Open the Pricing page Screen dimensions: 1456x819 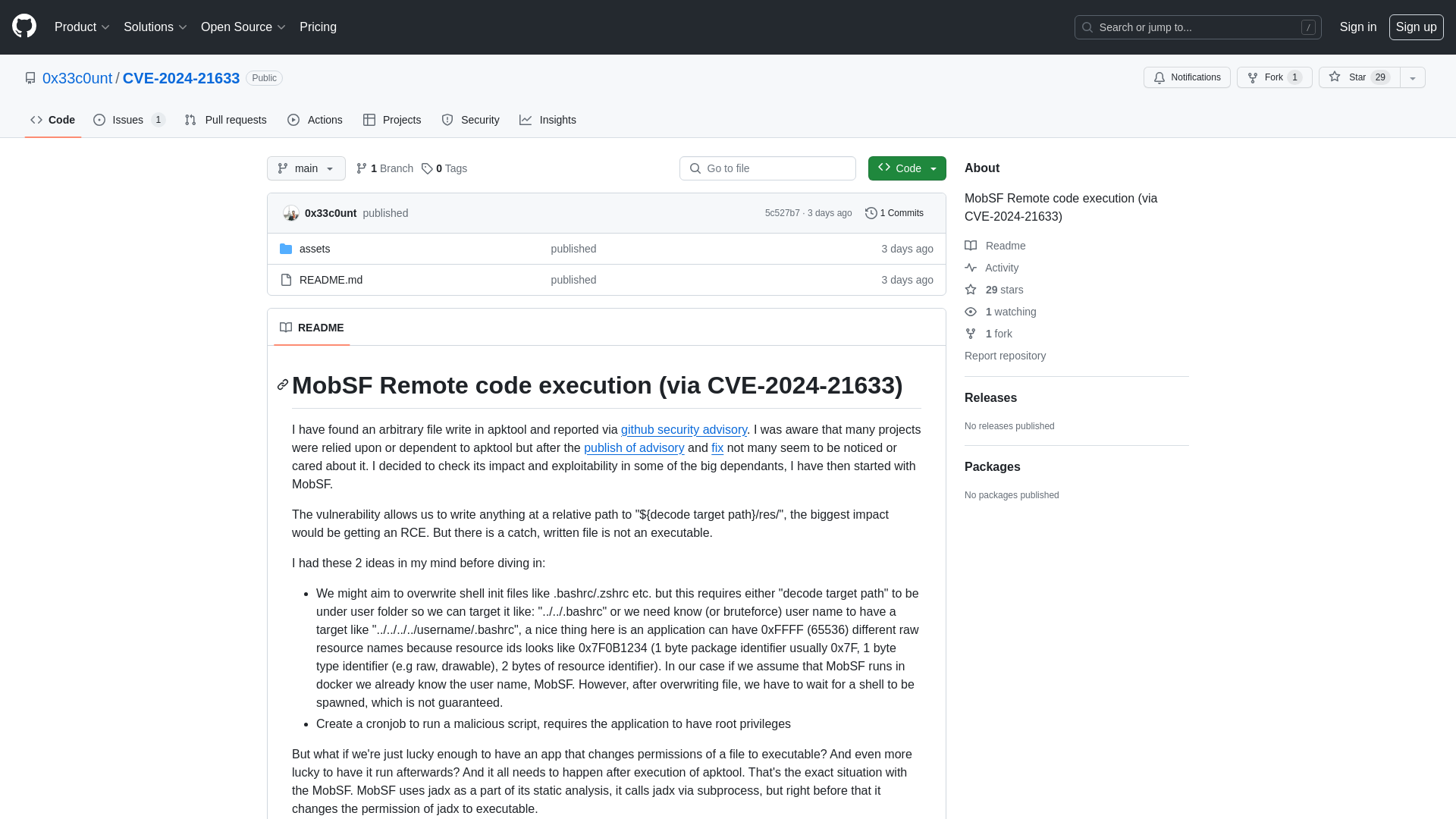click(x=318, y=27)
